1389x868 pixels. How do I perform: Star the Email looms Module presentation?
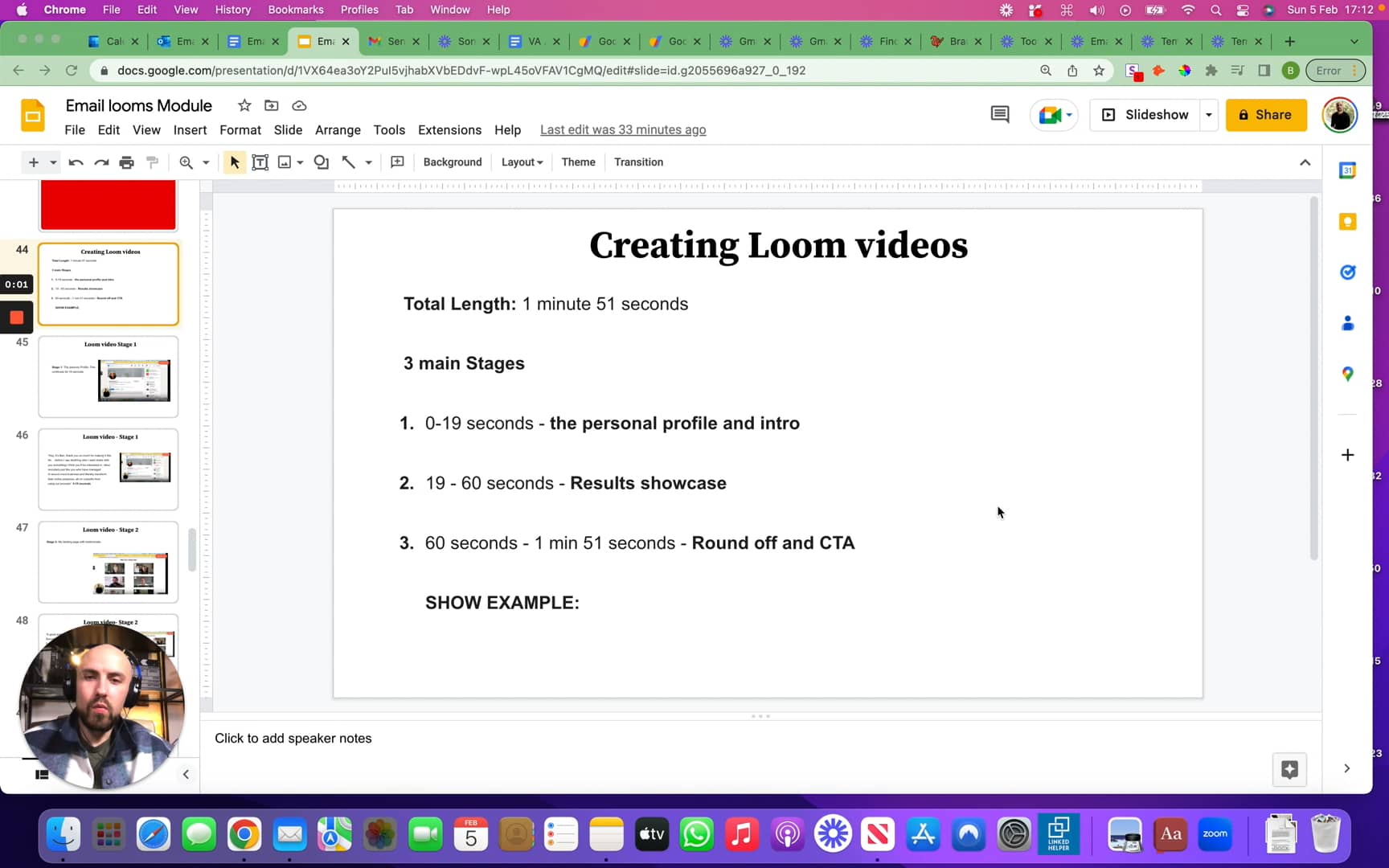coord(244,105)
